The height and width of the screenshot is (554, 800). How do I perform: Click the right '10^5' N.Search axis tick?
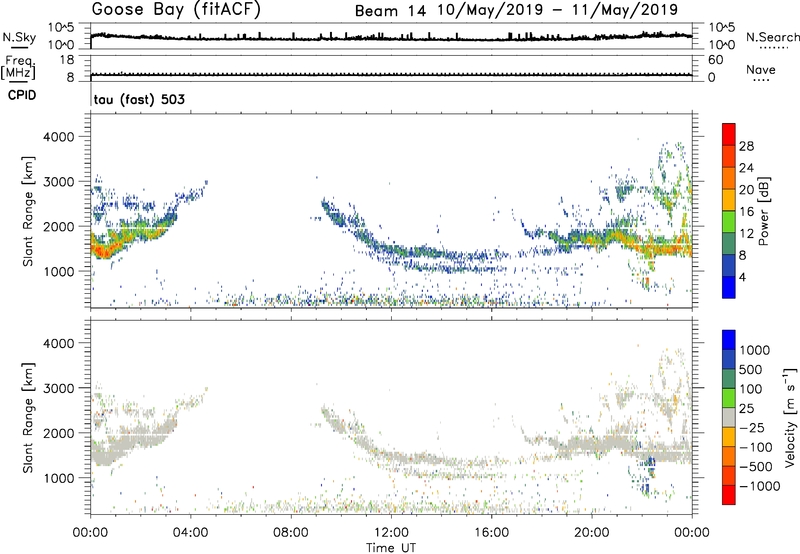[x=721, y=28]
